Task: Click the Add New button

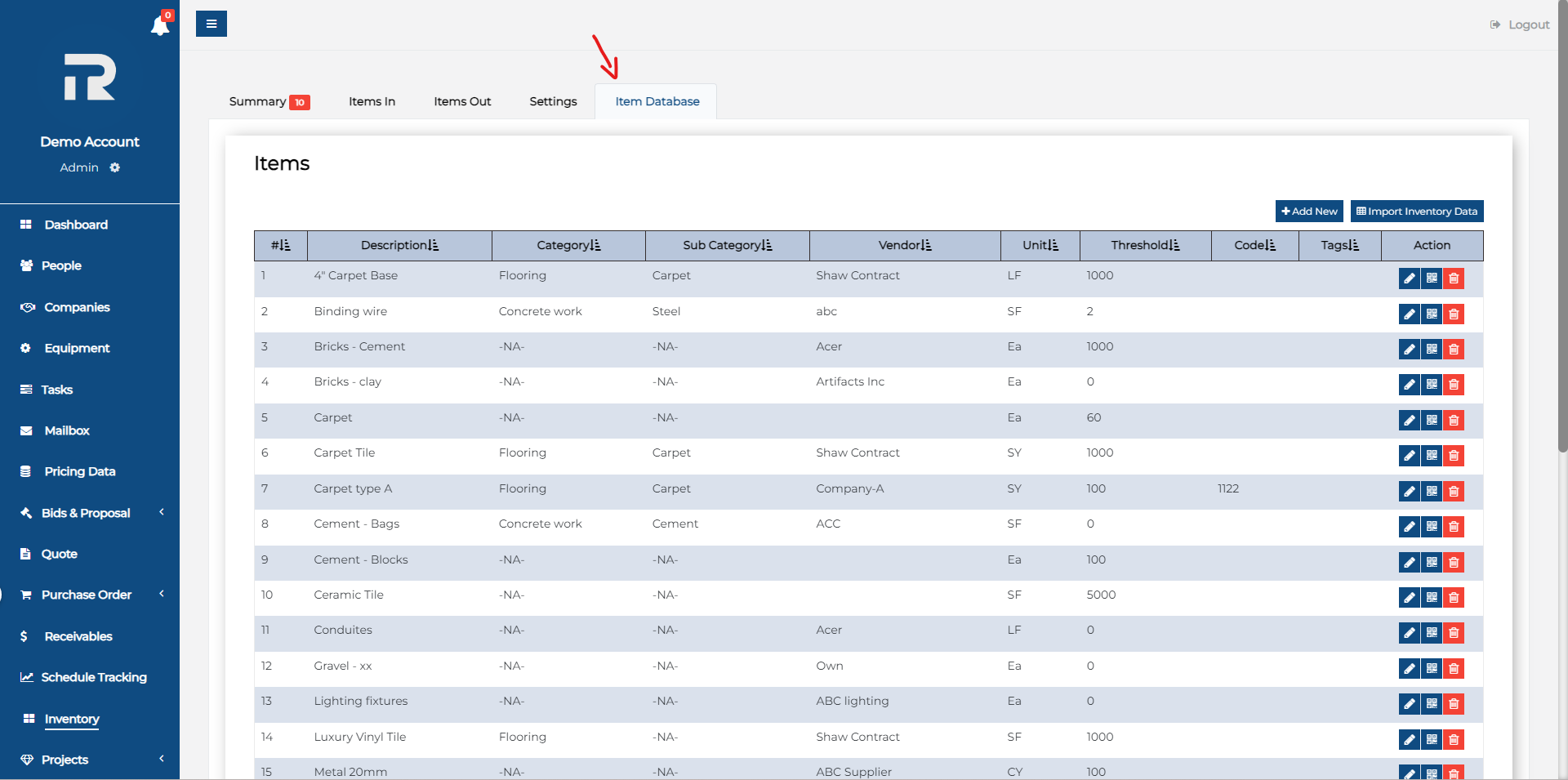Action: [1309, 212]
